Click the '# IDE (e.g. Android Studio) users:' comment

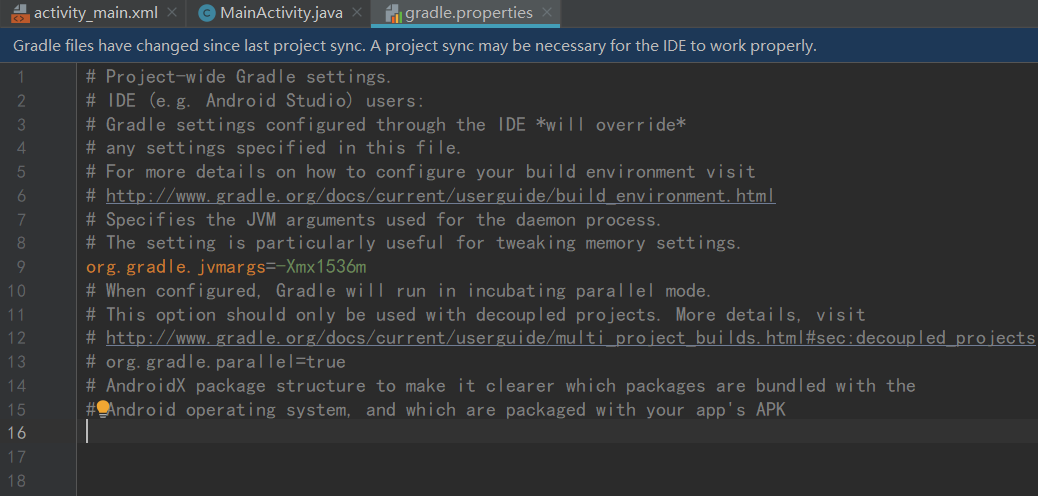[255, 101]
